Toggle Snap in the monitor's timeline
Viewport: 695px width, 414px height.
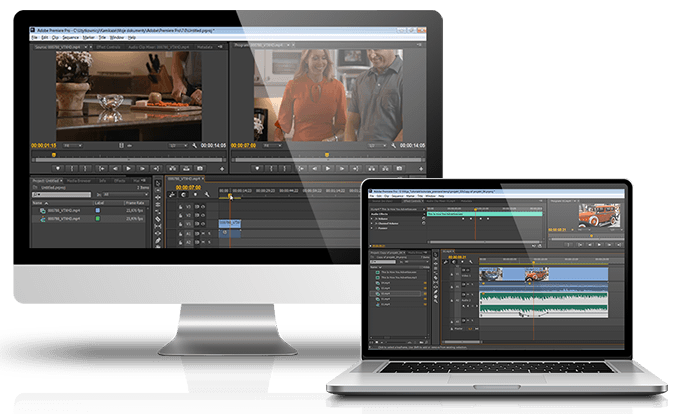[x=183, y=195]
